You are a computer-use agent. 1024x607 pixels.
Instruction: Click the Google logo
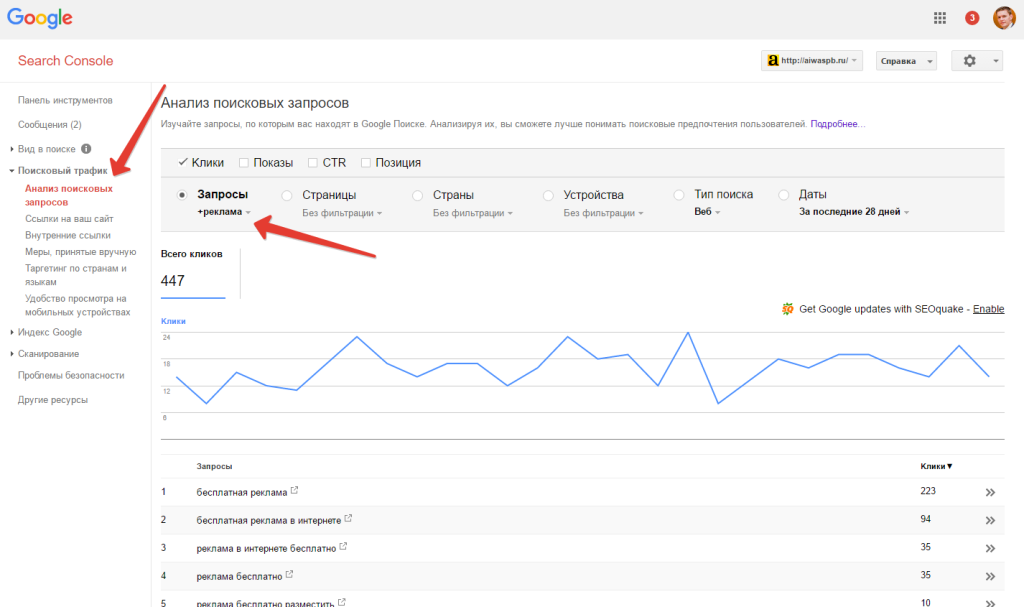coord(40,18)
